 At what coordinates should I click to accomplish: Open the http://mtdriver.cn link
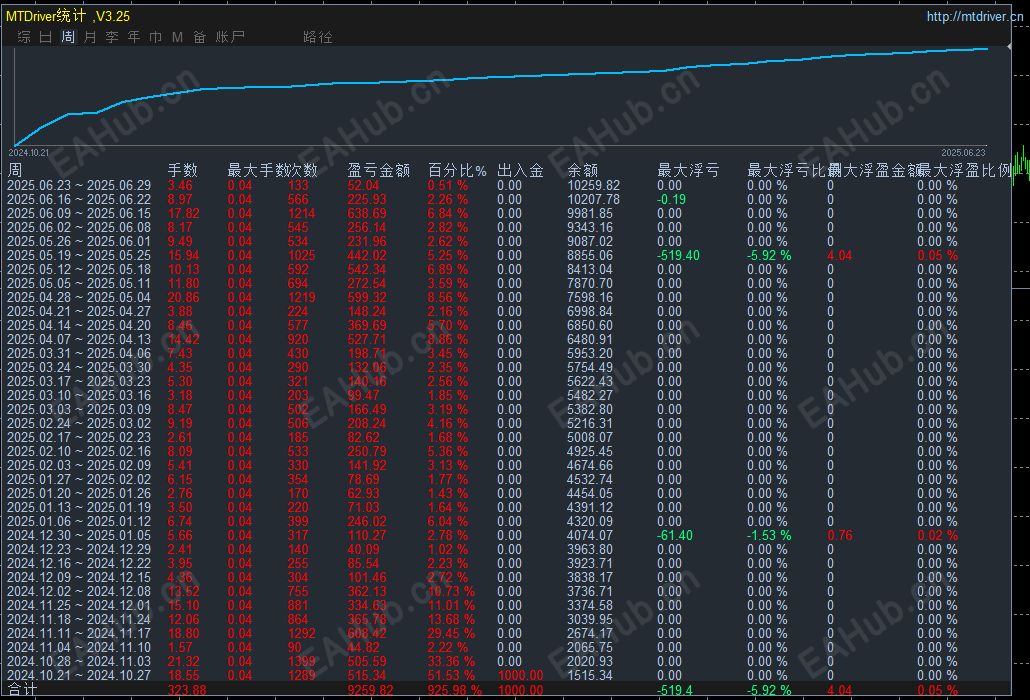[x=975, y=16]
